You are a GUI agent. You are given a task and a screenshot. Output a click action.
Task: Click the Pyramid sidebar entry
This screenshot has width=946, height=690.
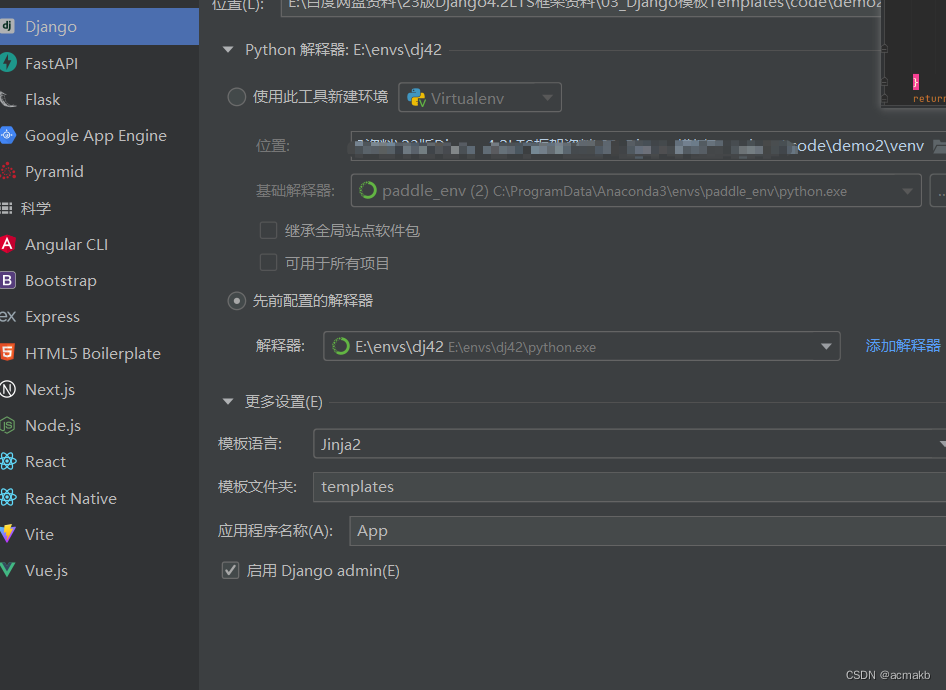(x=54, y=171)
